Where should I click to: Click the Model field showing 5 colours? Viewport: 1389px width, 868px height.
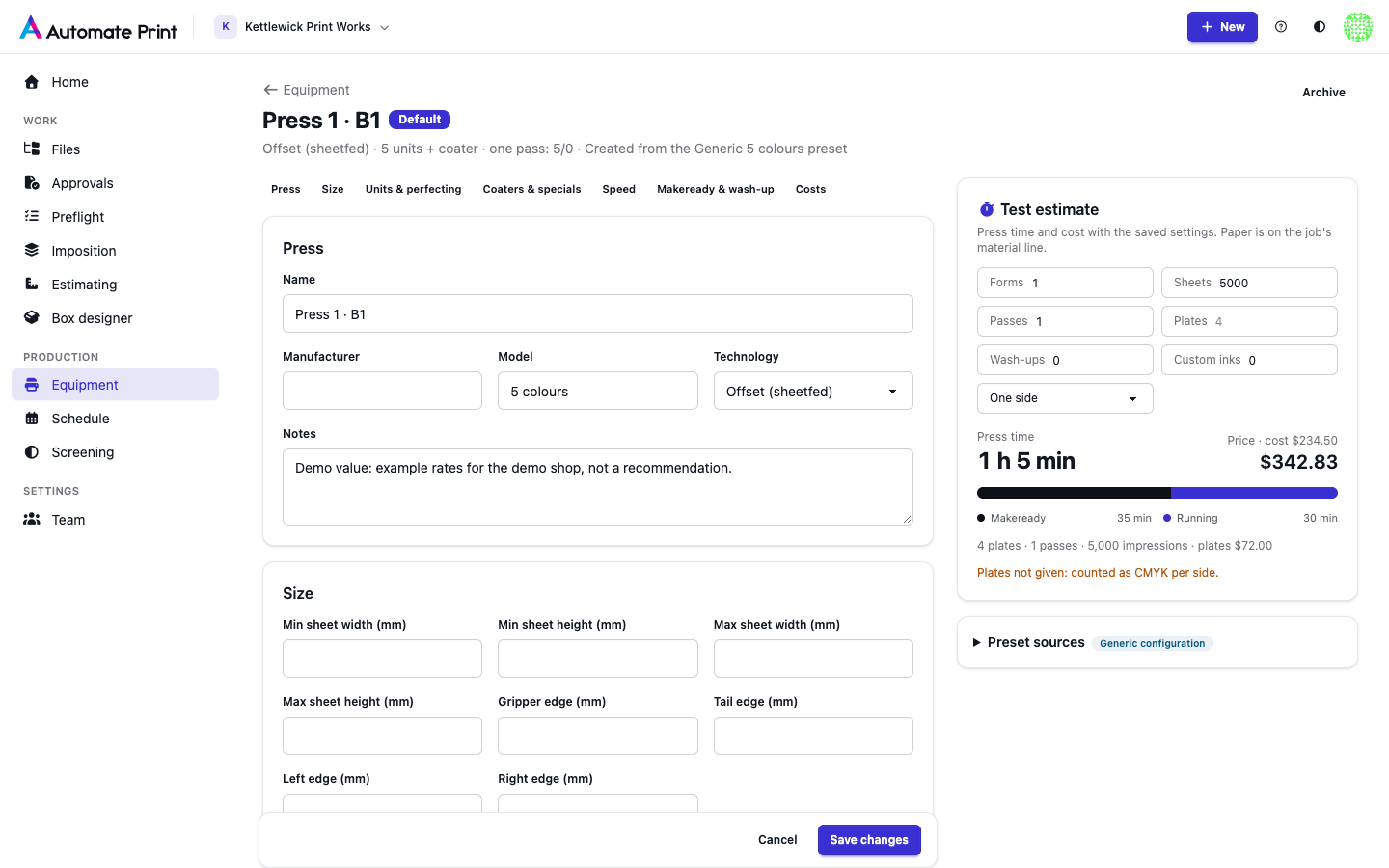coord(598,391)
